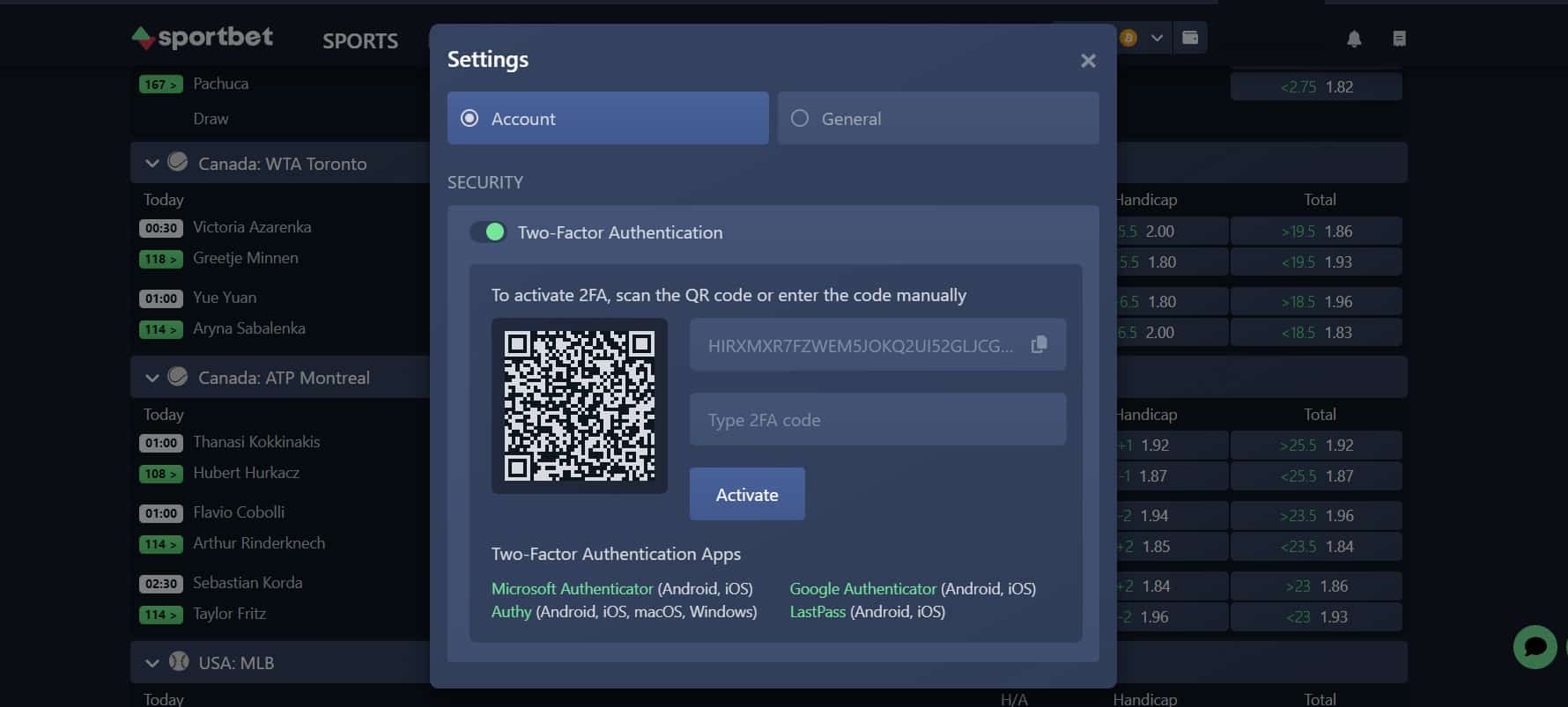The image size is (1568, 707).
Task: Click the Type 2FA code field
Action: coord(877,419)
